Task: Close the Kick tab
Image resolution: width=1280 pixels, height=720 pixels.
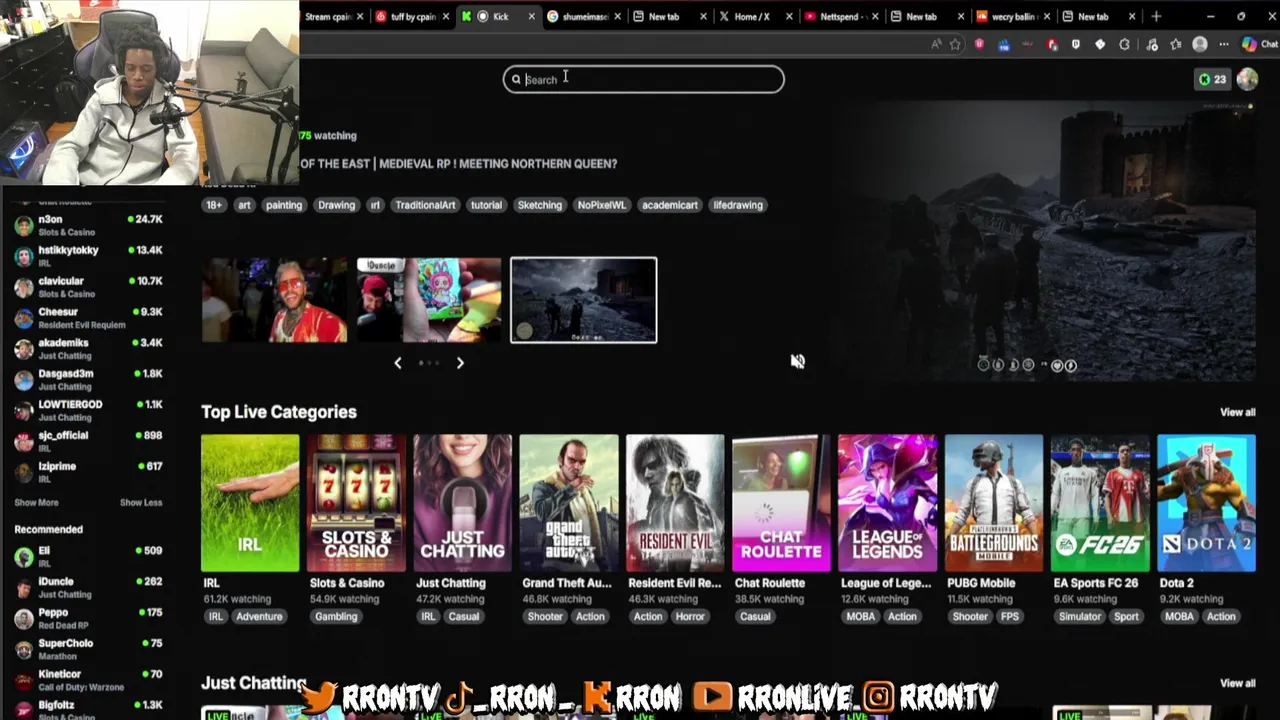Action: (531, 16)
